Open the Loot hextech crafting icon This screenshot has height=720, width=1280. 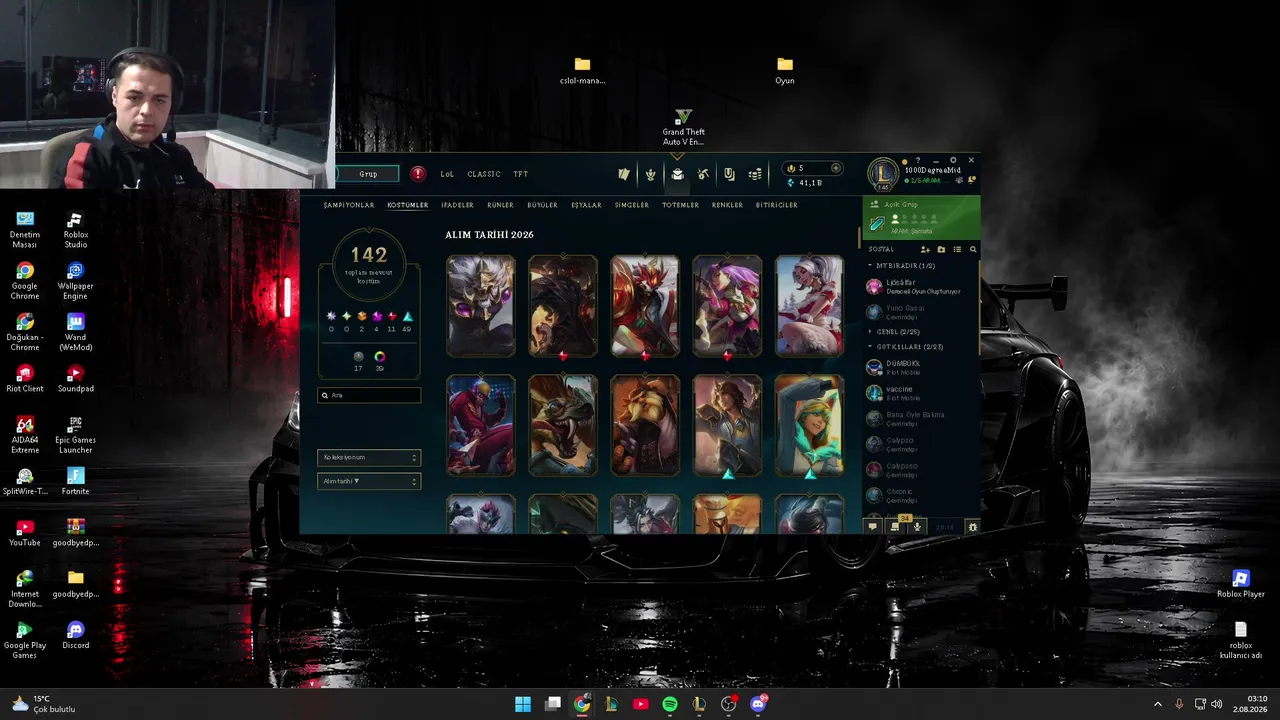pos(703,174)
